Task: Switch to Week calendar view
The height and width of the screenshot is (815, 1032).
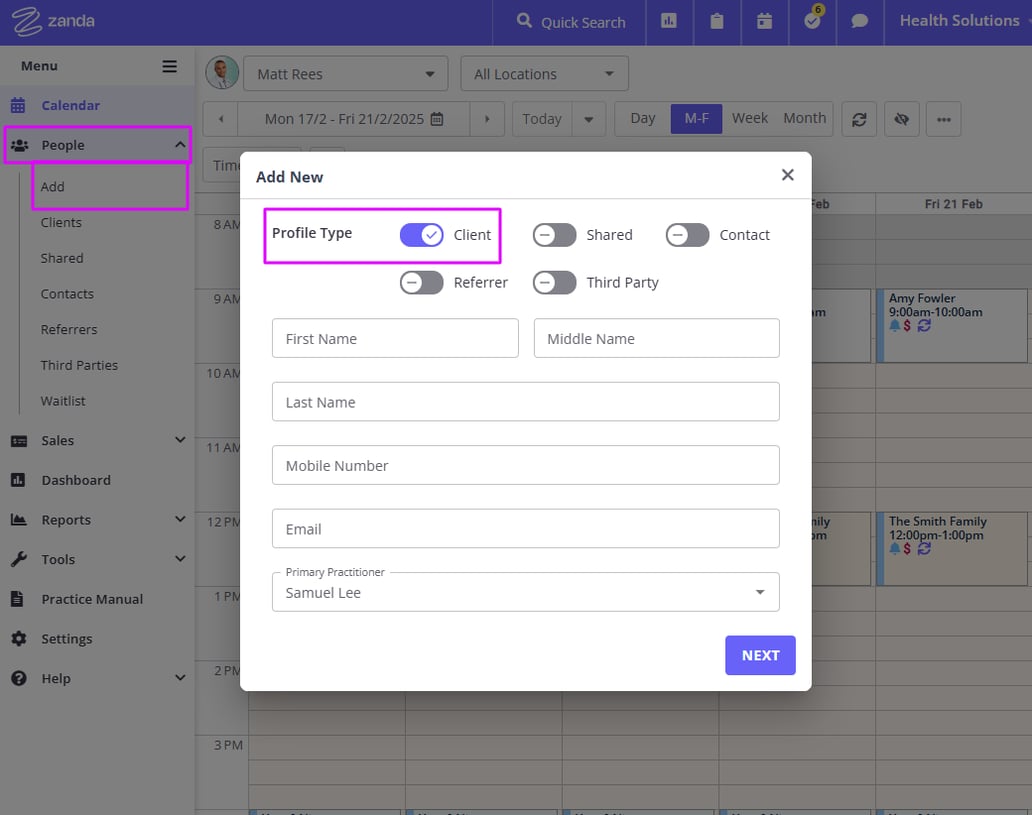Action: click(x=749, y=117)
